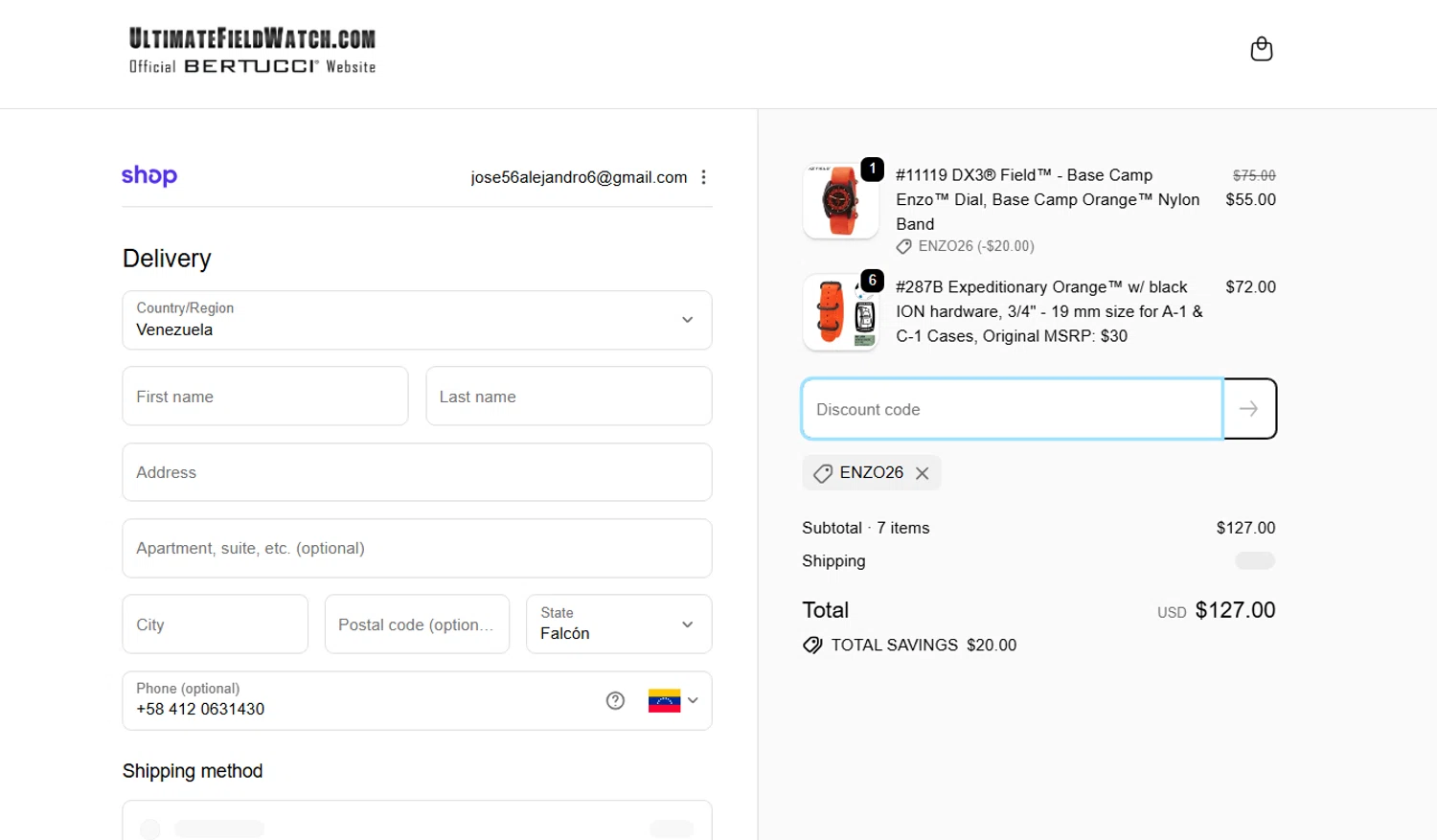The image size is (1437, 840).
Task: Click the crossed-out $75.00 price
Action: coord(1254,175)
